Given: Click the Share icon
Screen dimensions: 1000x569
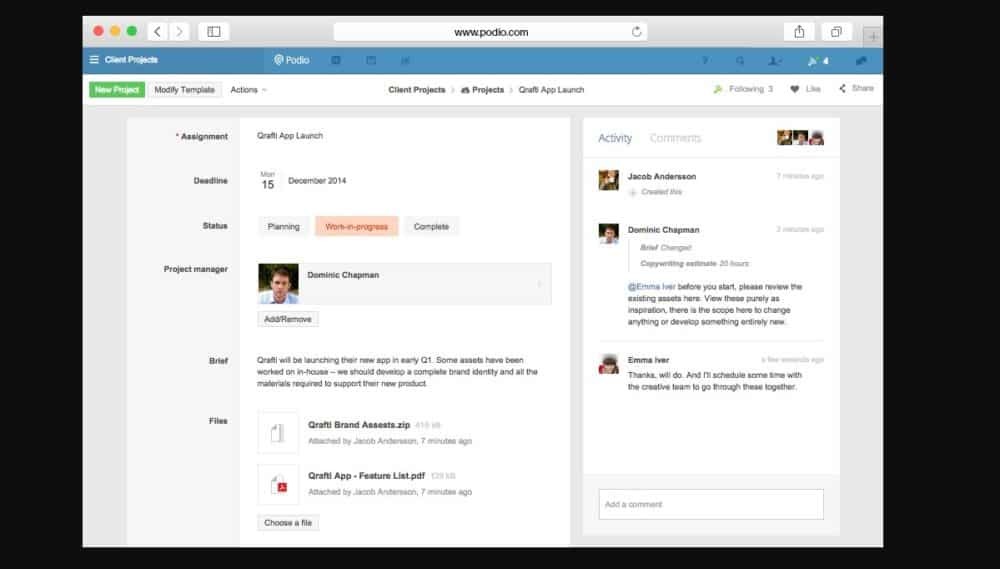Looking at the screenshot, I should click(x=843, y=89).
